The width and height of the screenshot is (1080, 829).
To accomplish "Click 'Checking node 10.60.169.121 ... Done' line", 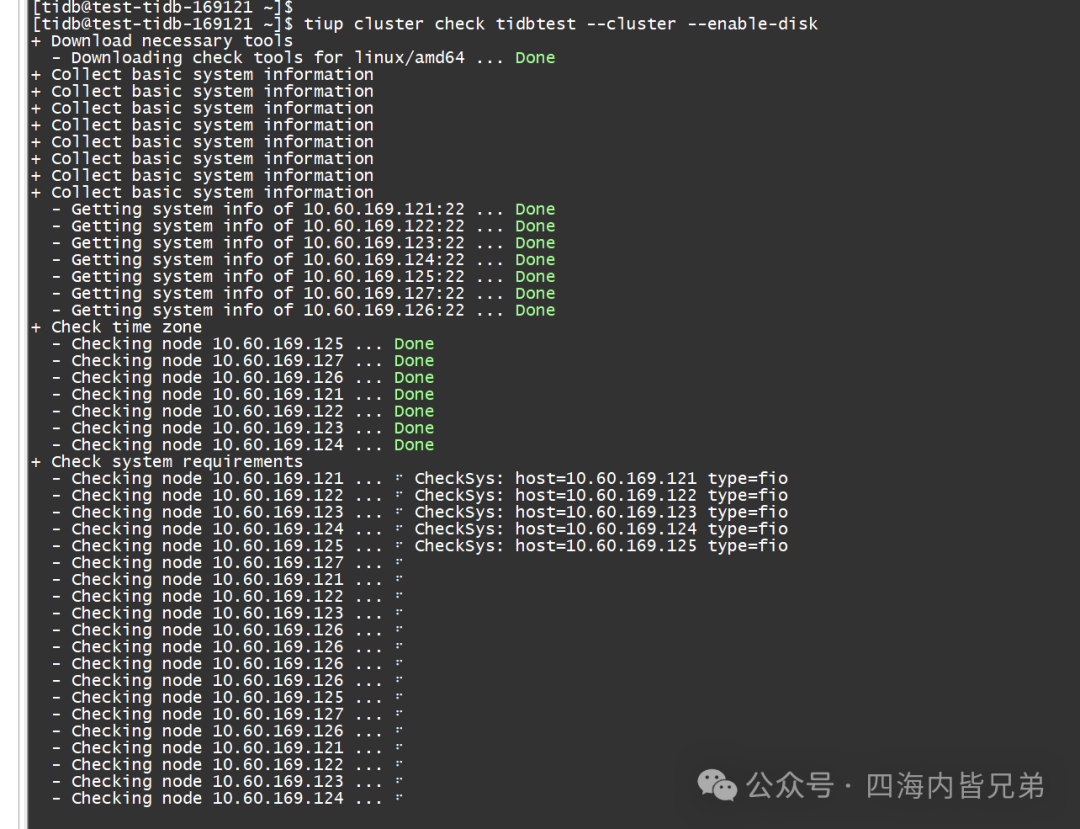I will 242,395.
